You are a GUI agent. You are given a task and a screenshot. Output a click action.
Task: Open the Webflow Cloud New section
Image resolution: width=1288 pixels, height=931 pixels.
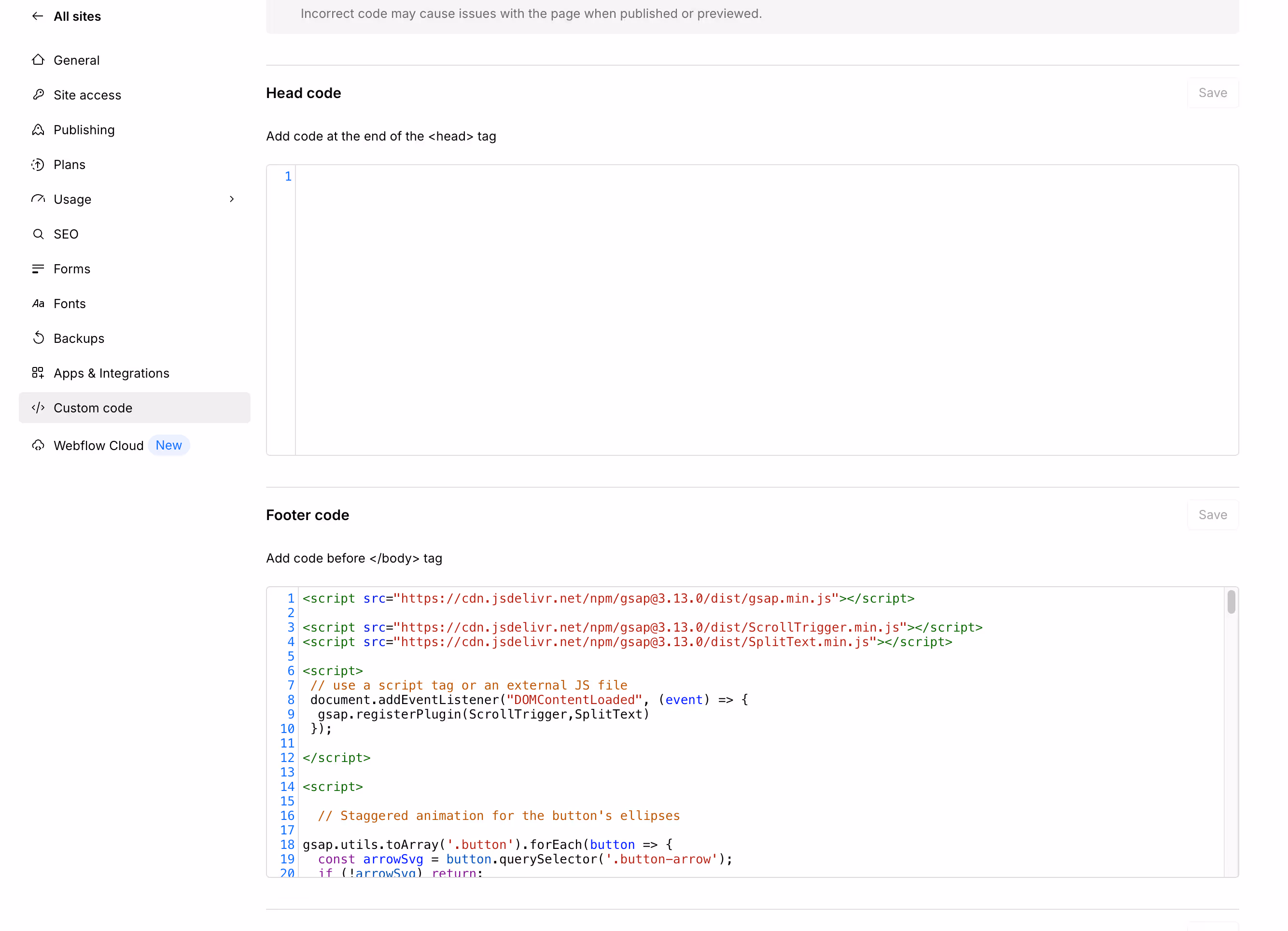click(x=98, y=445)
